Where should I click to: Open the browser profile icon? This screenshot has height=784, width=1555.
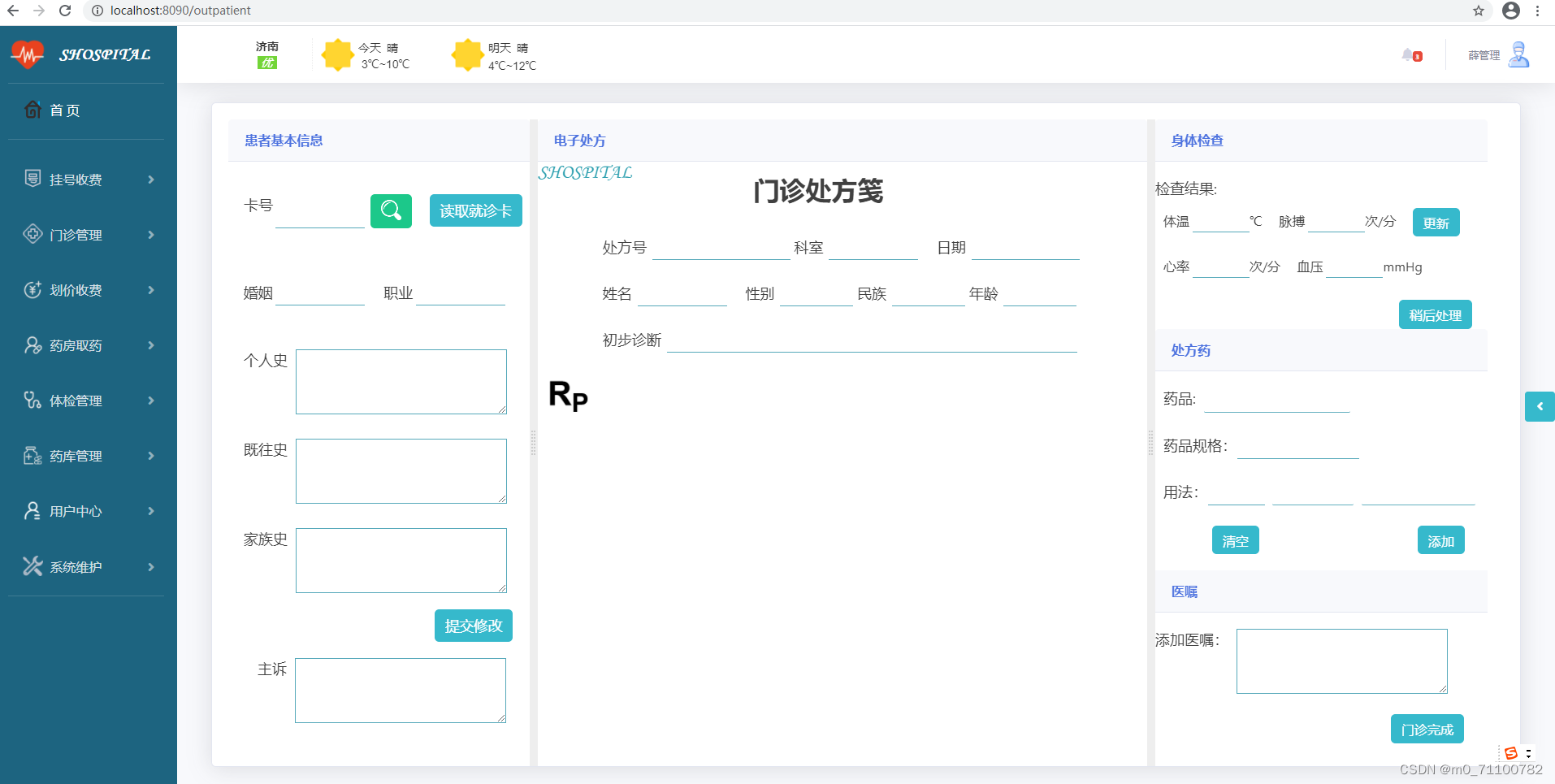tap(1511, 11)
